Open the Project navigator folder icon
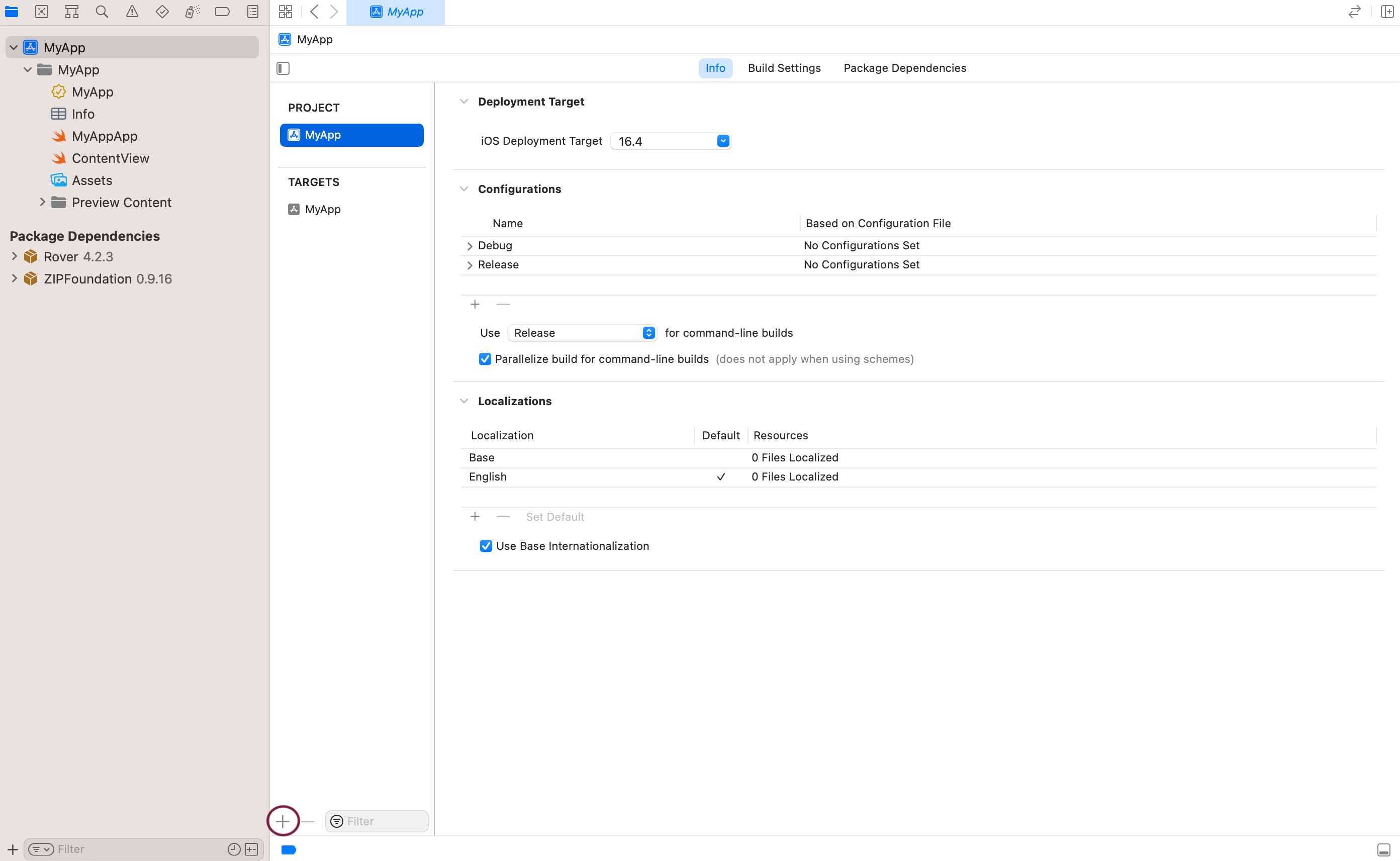The height and width of the screenshot is (861, 1400). pyautogui.click(x=12, y=12)
